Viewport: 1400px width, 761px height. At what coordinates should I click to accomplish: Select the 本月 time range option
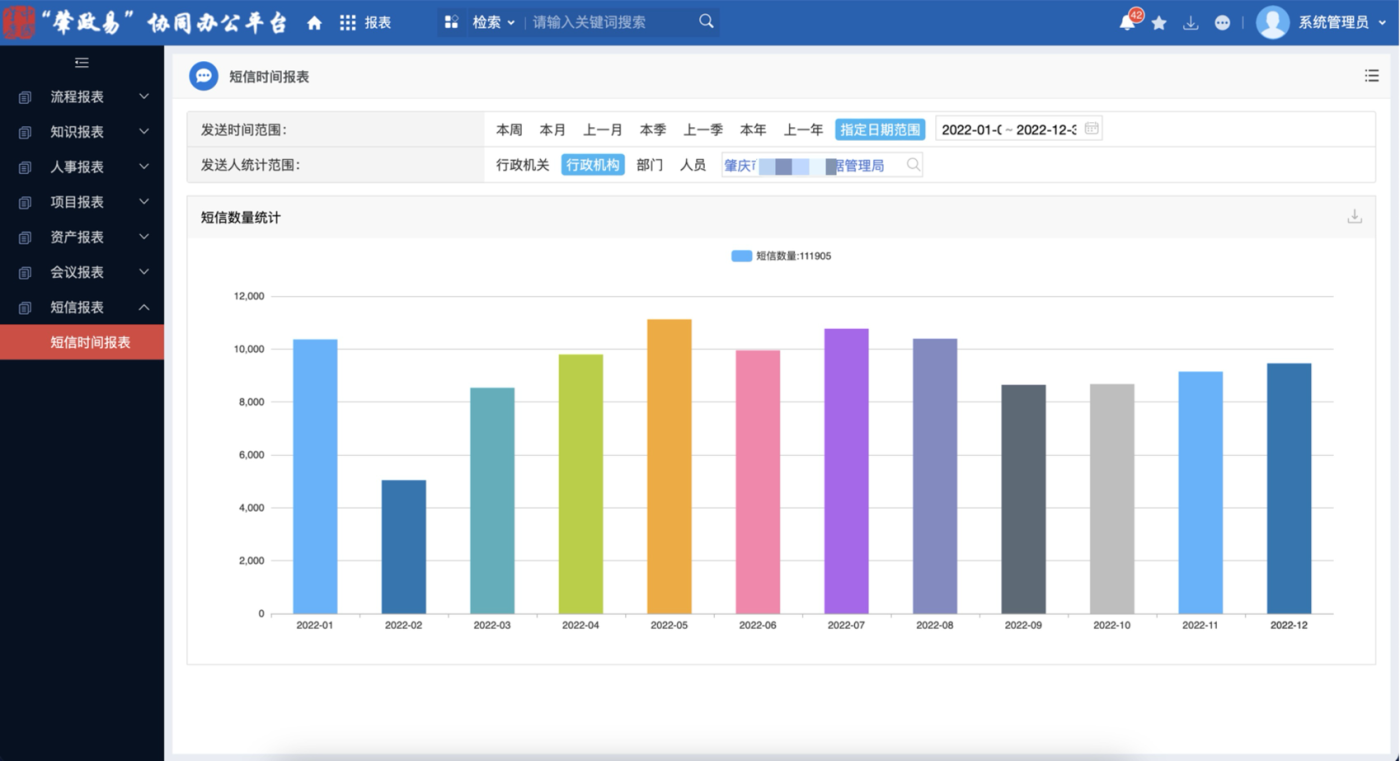click(552, 130)
